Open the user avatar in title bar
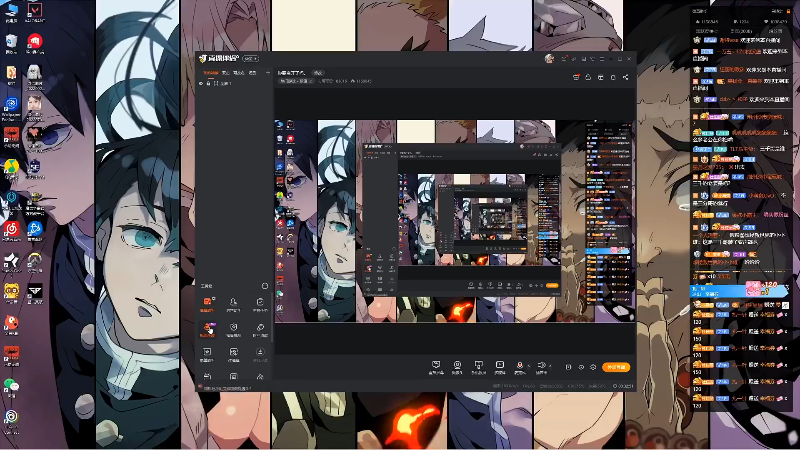This screenshot has height=450, width=800. pos(549,59)
